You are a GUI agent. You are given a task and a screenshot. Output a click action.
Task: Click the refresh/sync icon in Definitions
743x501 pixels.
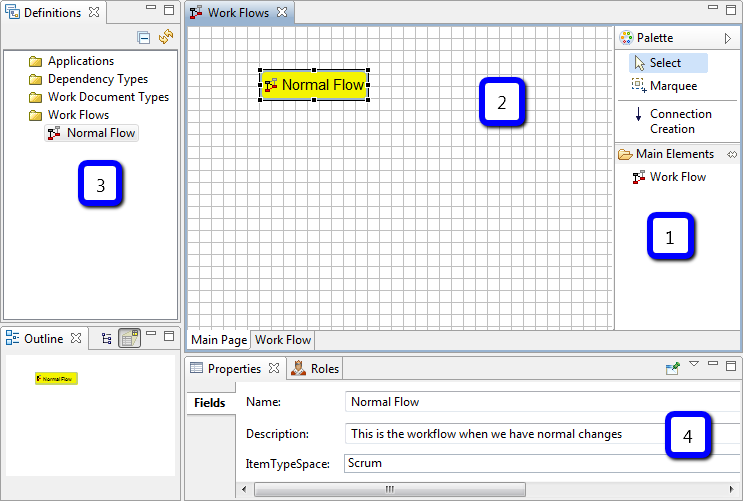(x=166, y=37)
